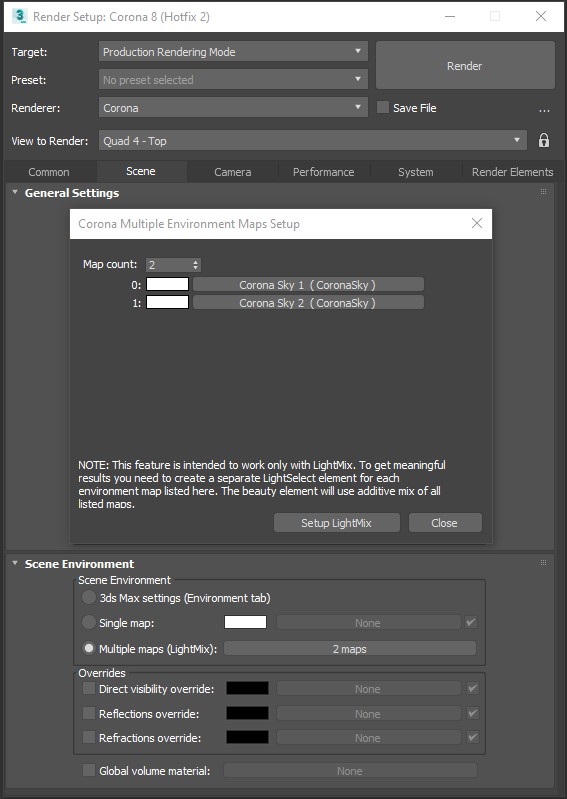This screenshot has height=799, width=567.
Task: Open the Render Elements tab
Action: [x=512, y=172]
